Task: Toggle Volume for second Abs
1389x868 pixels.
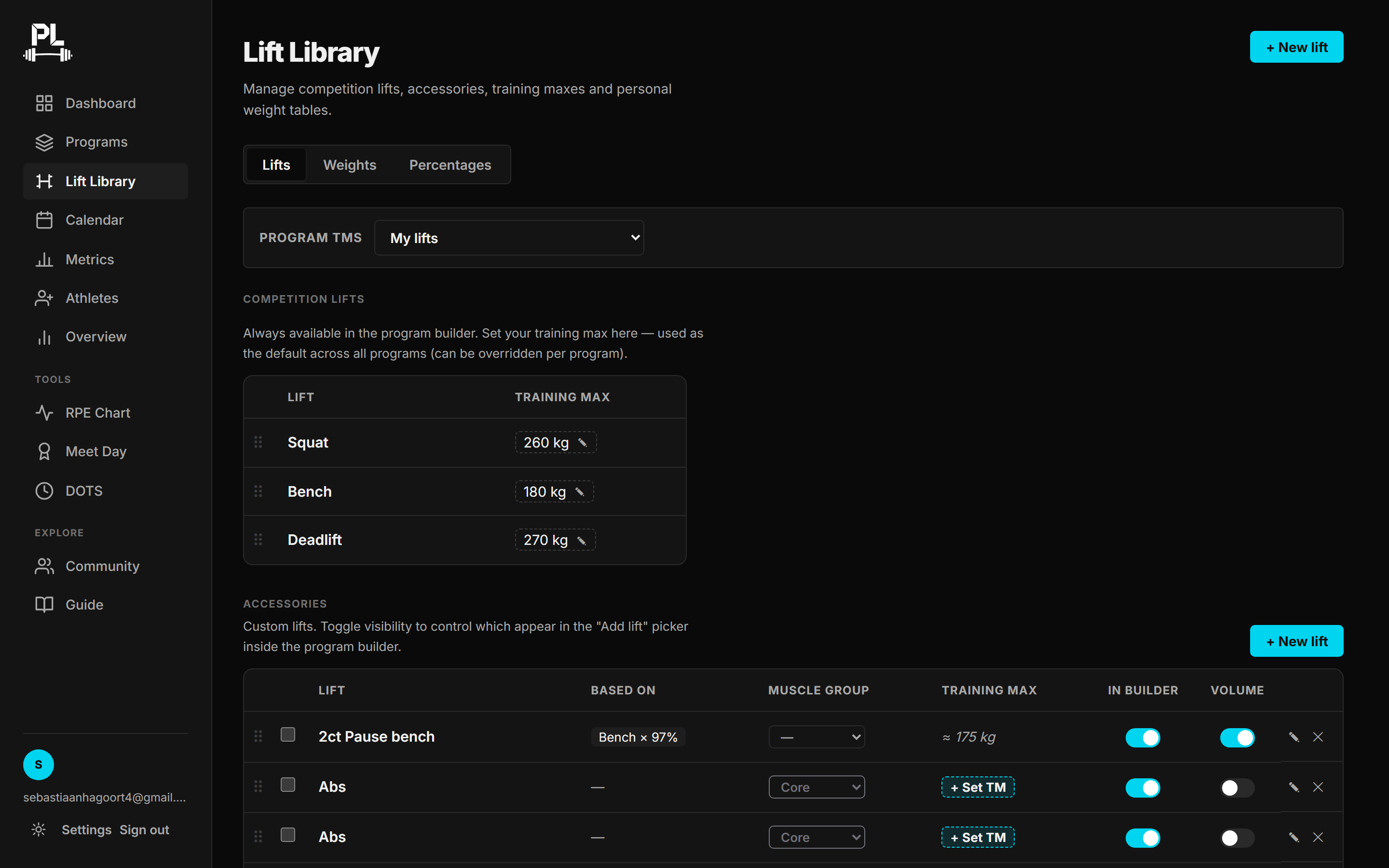Action: [1238, 838]
